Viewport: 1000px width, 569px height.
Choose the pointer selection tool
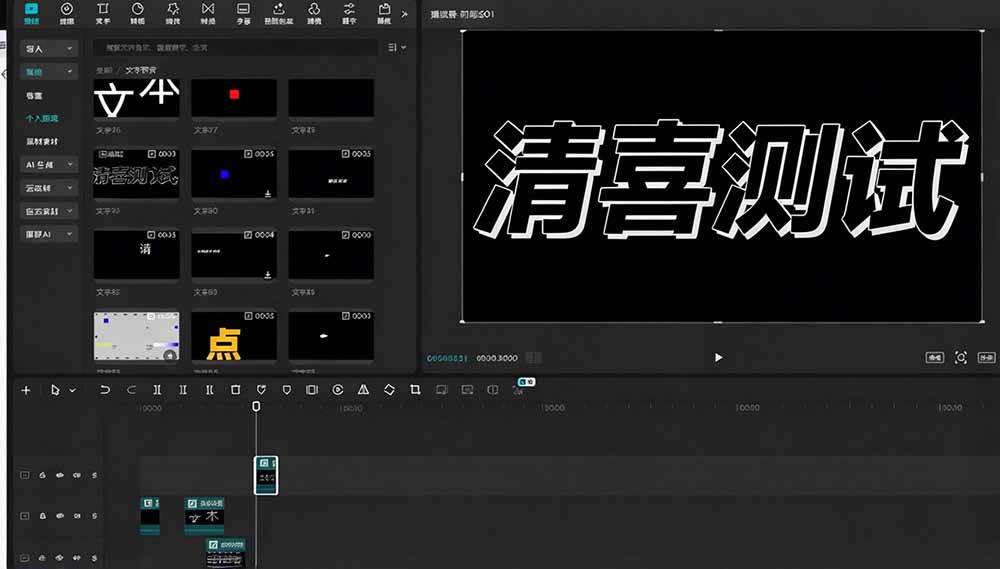point(55,390)
